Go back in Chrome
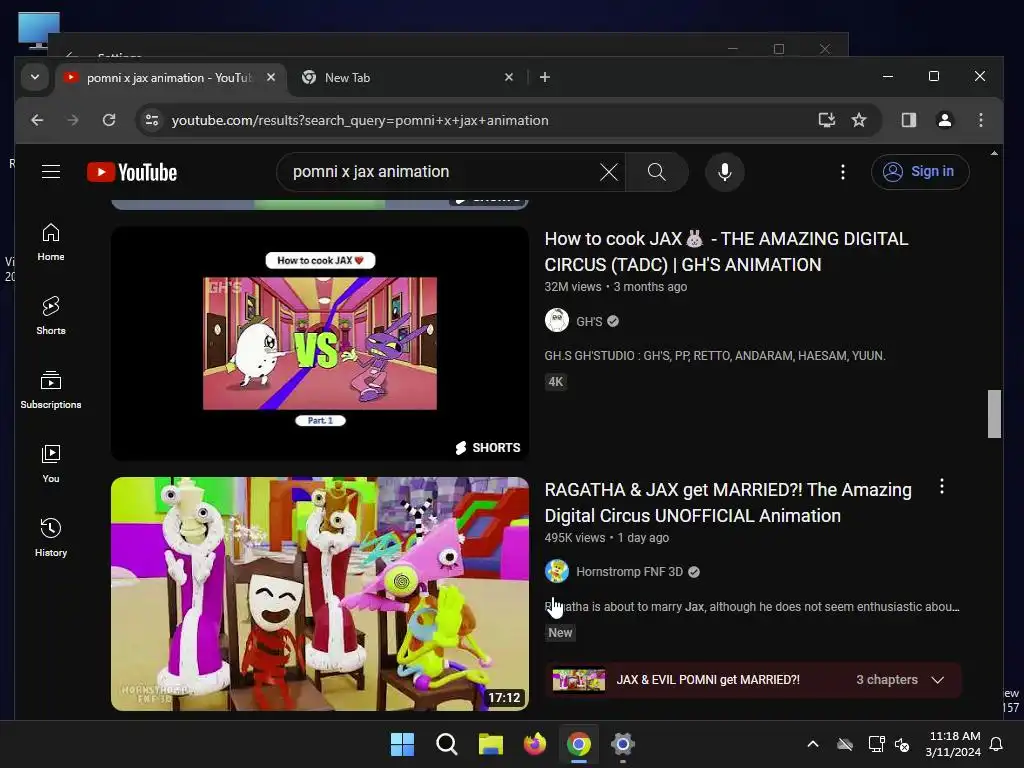The width and height of the screenshot is (1024, 768). (x=37, y=120)
